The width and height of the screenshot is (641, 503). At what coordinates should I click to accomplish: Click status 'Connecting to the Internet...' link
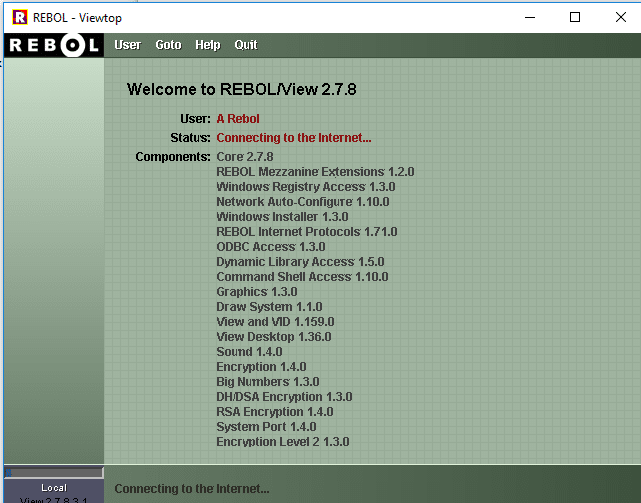(x=294, y=138)
